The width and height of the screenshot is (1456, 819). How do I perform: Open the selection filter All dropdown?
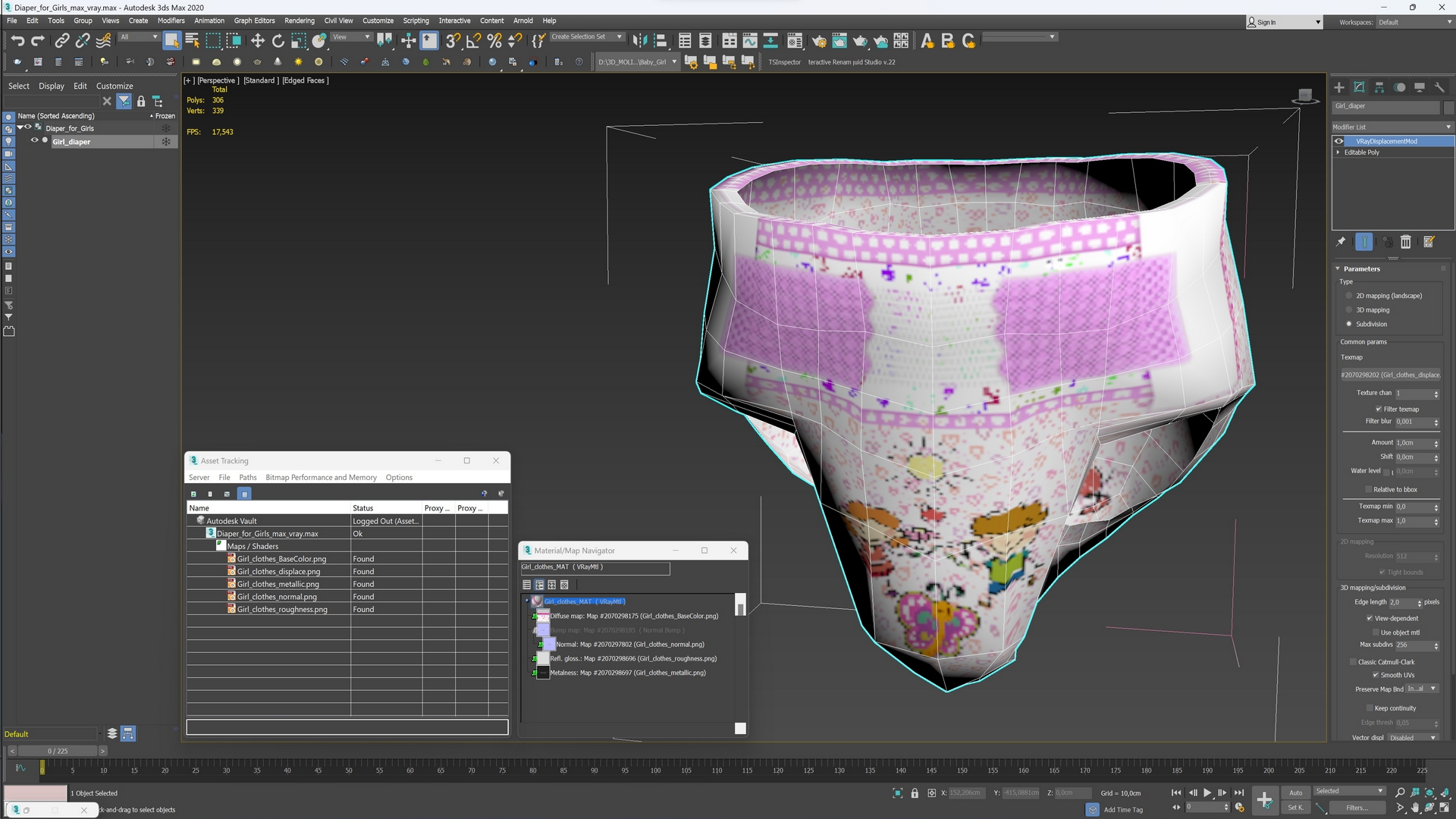[139, 36]
